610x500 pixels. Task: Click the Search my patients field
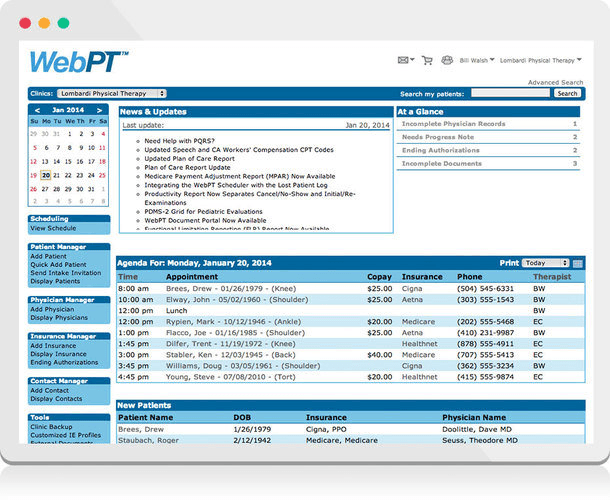click(510, 93)
